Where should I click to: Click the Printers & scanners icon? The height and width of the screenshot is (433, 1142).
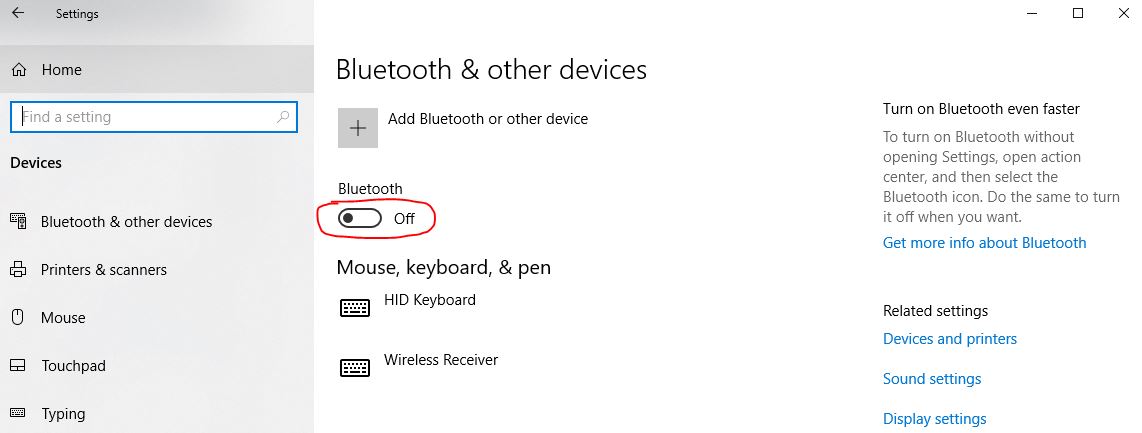pos(18,270)
